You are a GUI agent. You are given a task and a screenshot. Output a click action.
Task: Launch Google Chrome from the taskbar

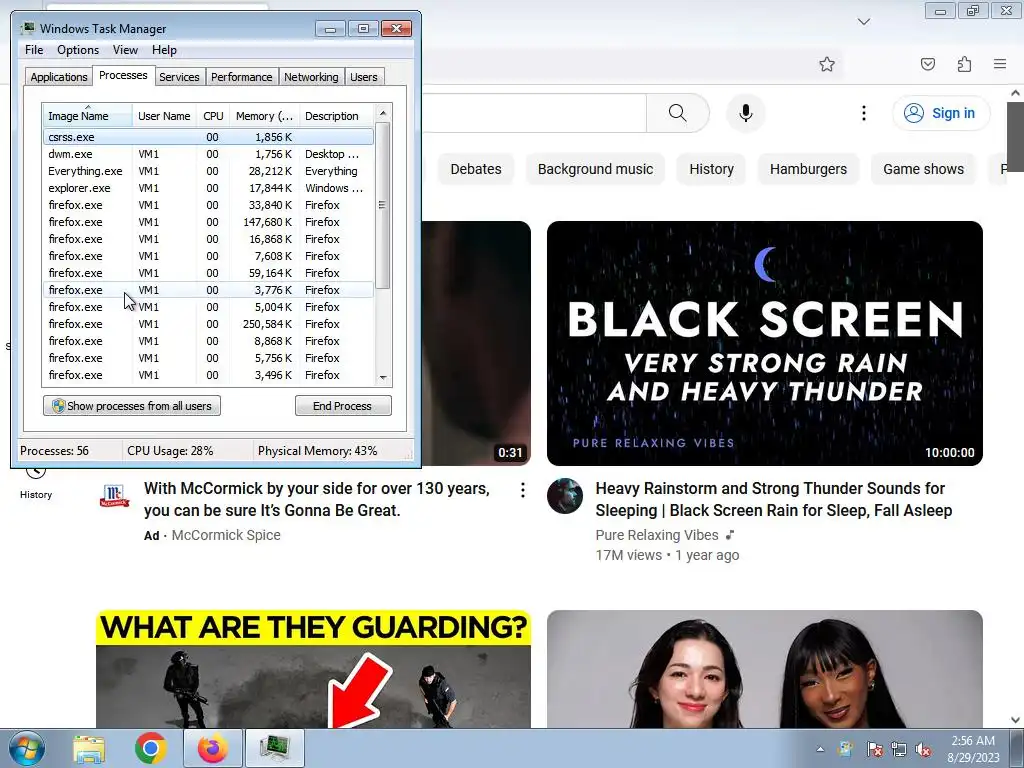coord(150,748)
